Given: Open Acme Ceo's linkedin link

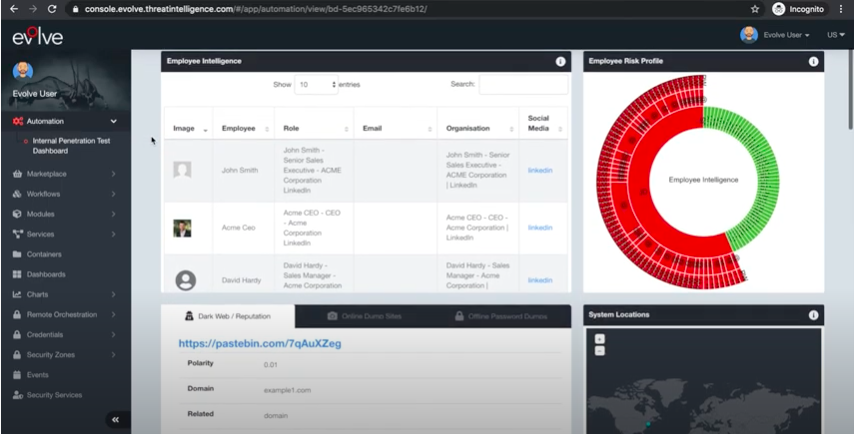Looking at the screenshot, I should 540,228.
